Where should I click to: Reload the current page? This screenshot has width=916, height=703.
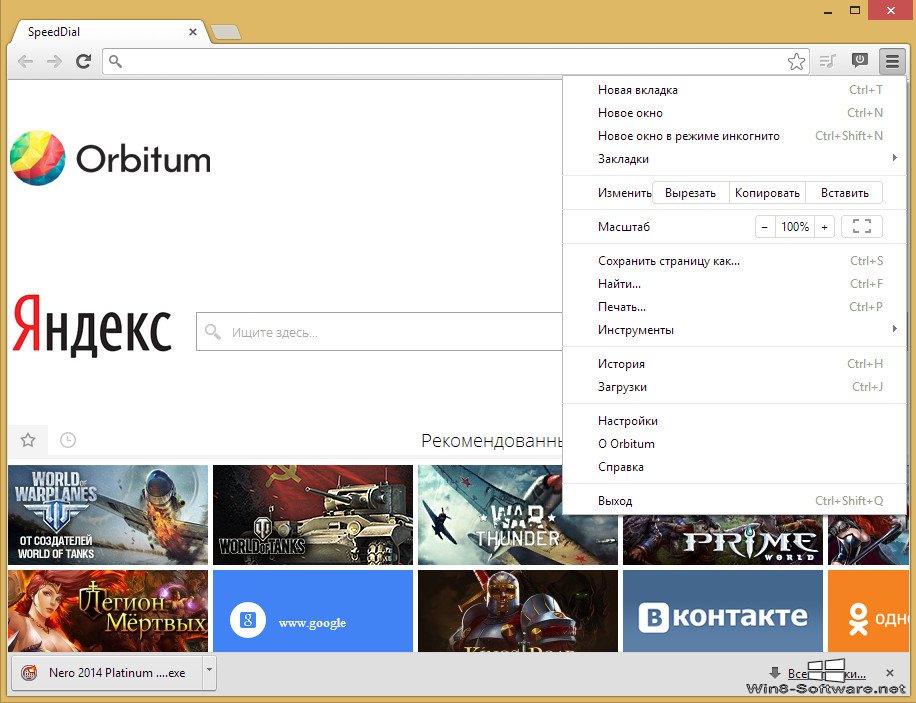tap(84, 61)
